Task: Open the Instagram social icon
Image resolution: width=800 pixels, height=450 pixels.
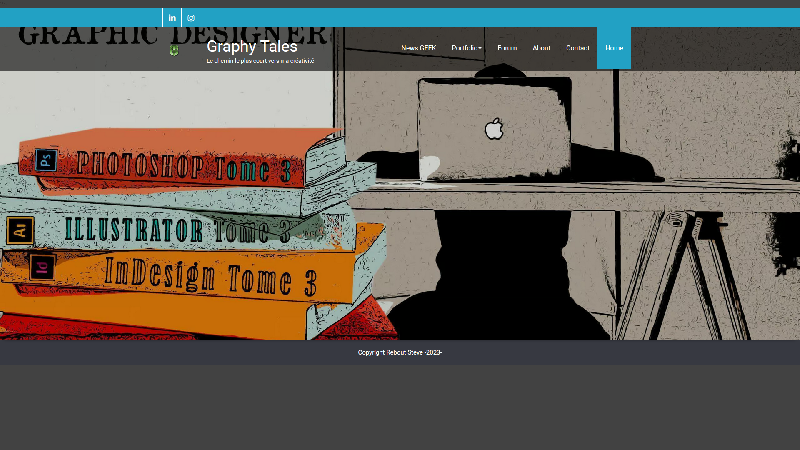Action: 191,18
